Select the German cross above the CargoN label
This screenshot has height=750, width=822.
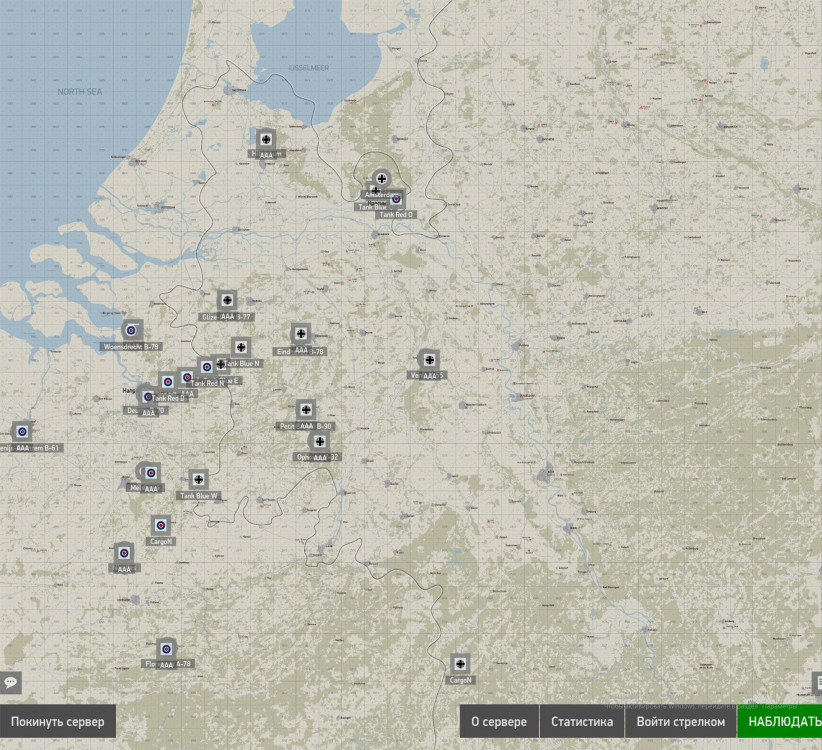(x=460, y=664)
